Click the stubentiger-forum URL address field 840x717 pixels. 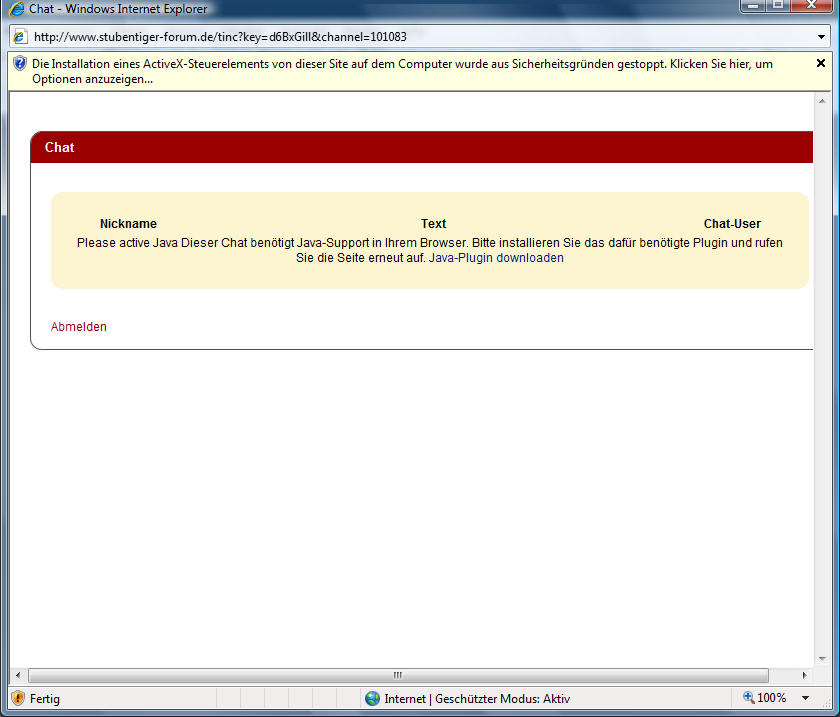400,36
